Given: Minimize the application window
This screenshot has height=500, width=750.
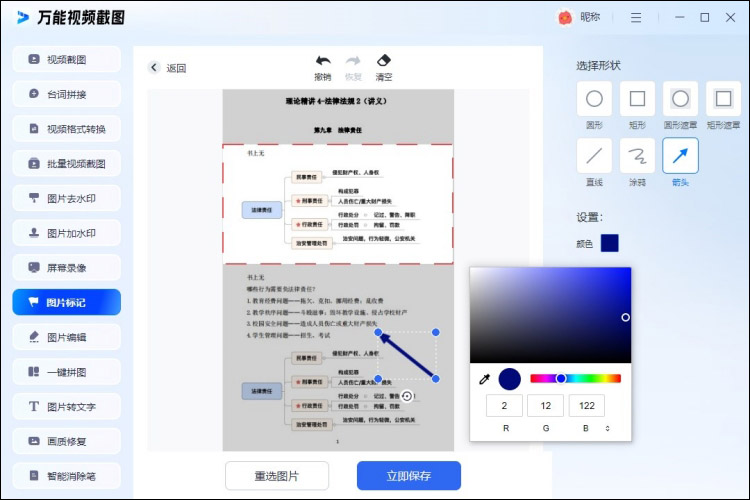Looking at the screenshot, I should [x=680, y=18].
